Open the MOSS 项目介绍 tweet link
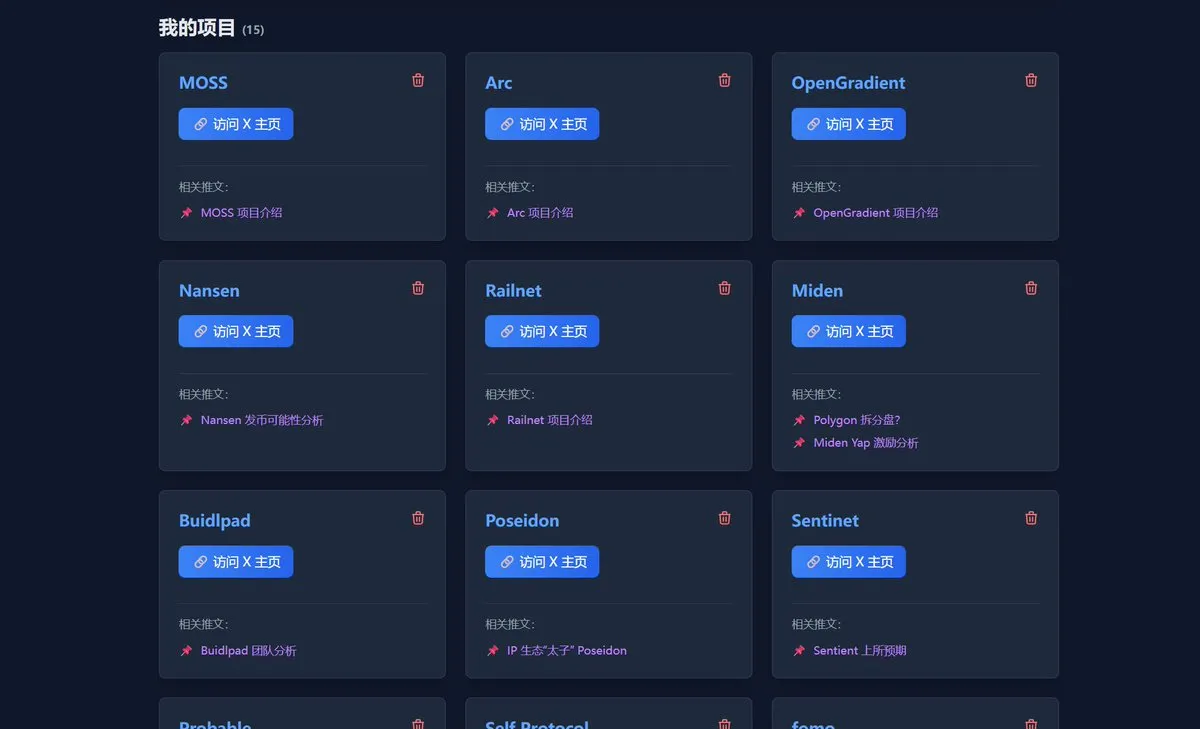Screen dimensions: 1200x729 point(241,213)
